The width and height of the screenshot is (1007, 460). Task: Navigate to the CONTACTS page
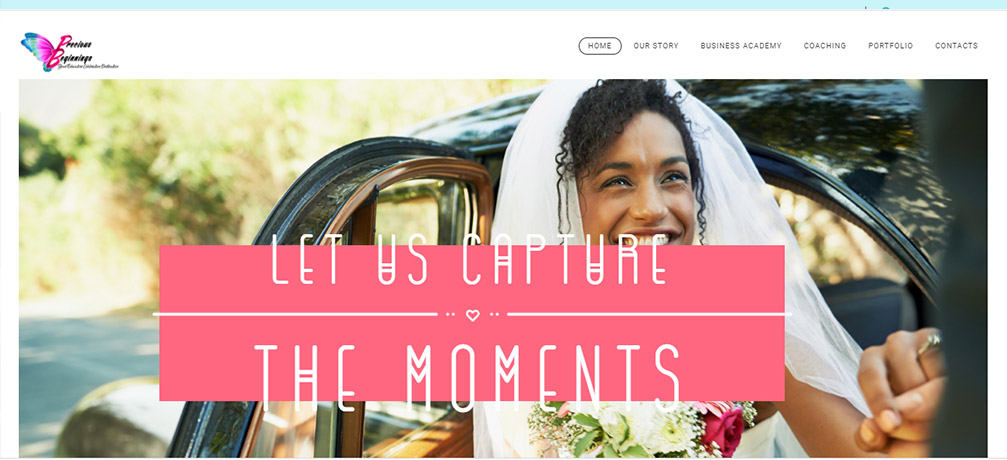[x=956, y=46]
